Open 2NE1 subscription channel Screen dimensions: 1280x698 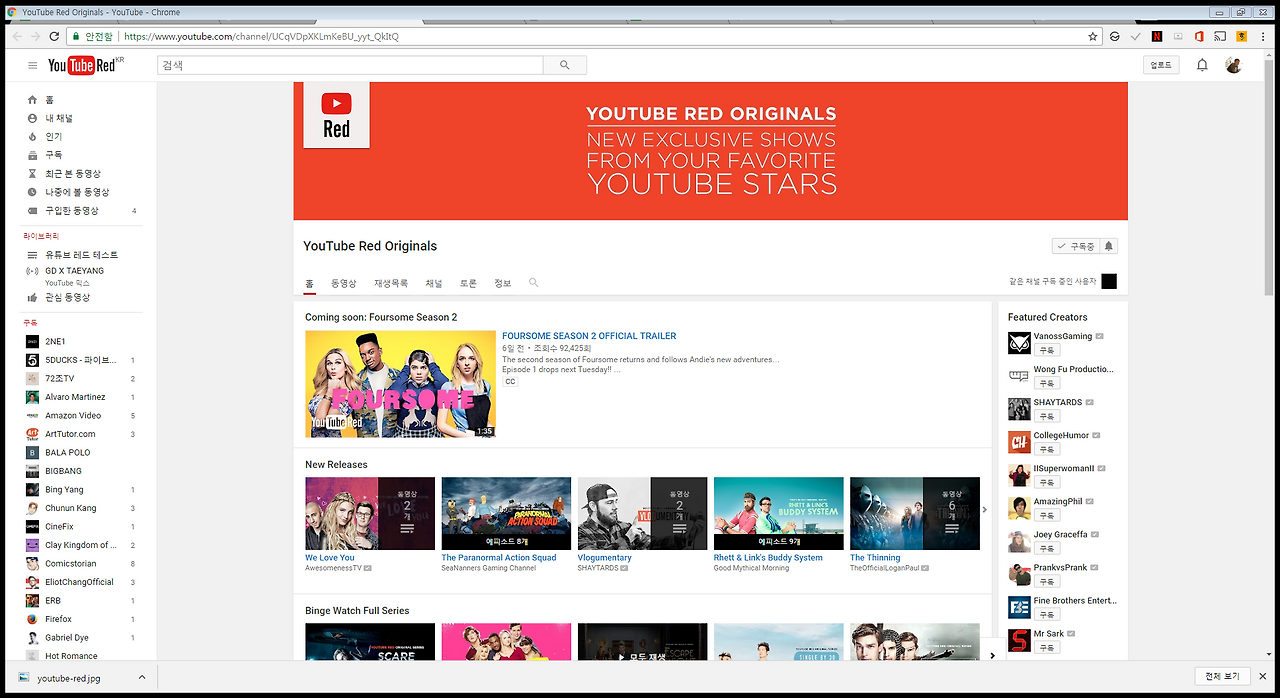[x=55, y=342]
